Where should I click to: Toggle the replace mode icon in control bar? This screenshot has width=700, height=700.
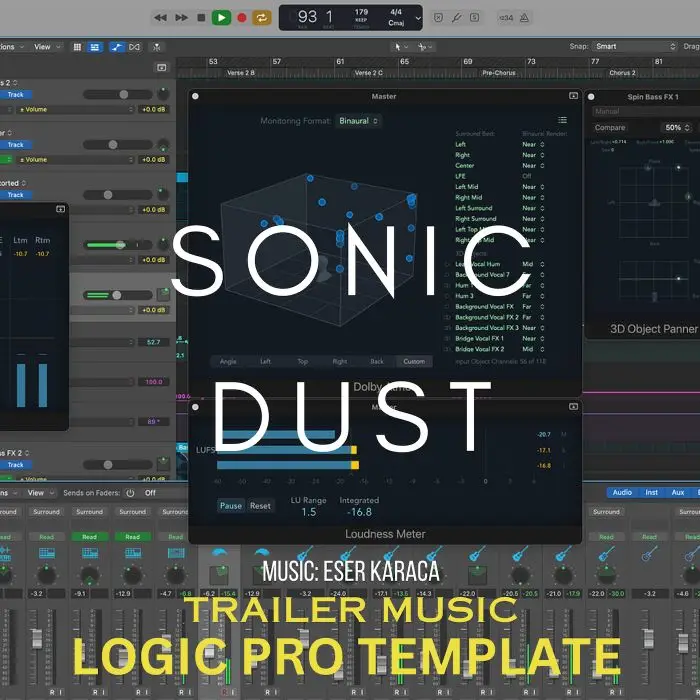pyautogui.click(x=438, y=18)
